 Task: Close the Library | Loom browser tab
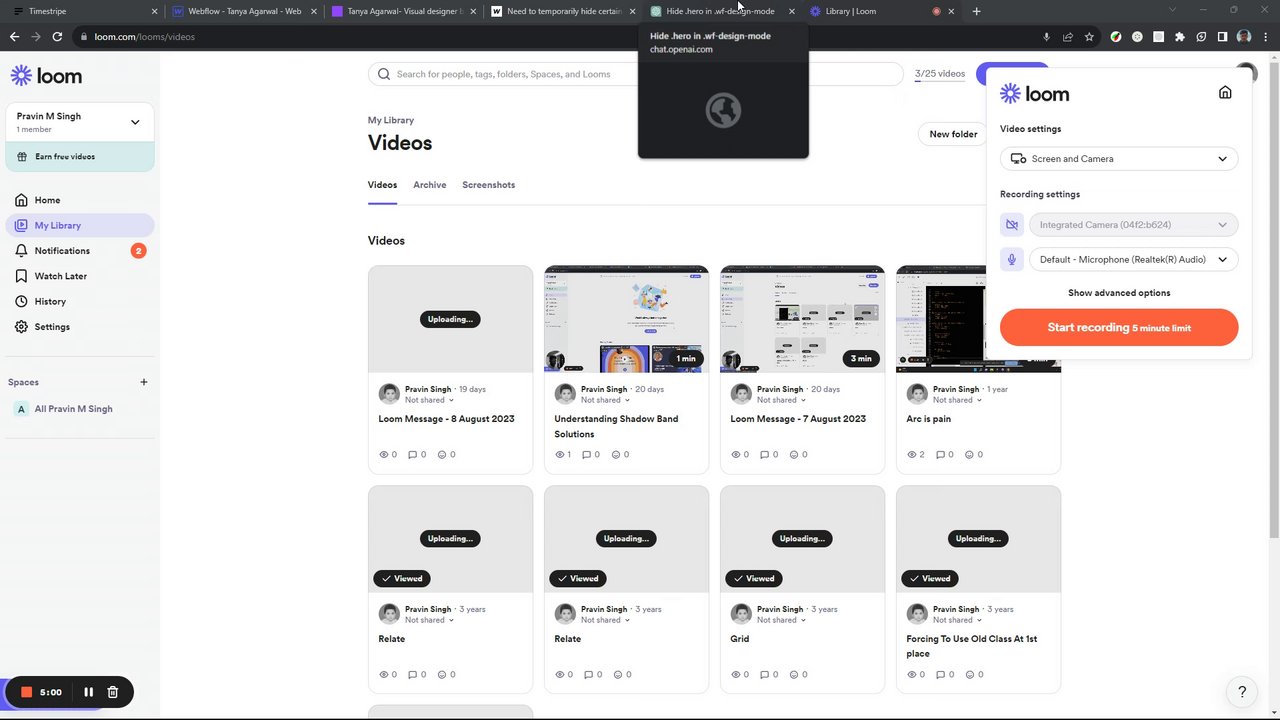tap(951, 11)
